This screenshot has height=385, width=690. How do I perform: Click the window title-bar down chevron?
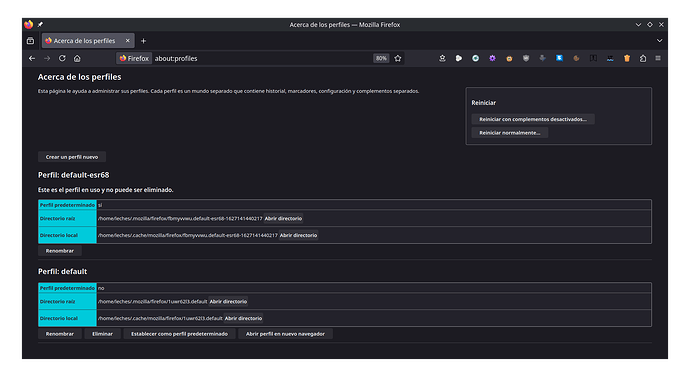tap(639, 25)
